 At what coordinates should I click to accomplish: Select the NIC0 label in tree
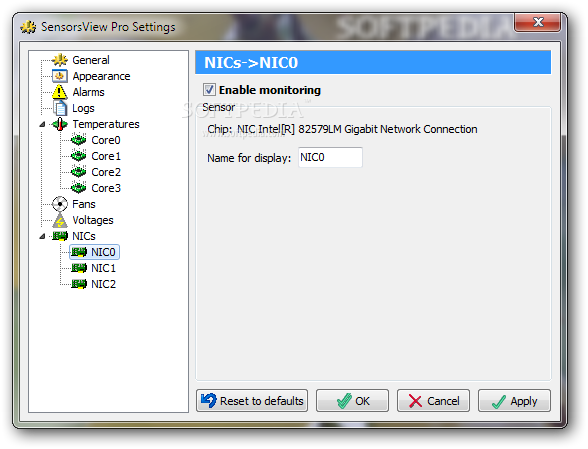click(x=103, y=252)
